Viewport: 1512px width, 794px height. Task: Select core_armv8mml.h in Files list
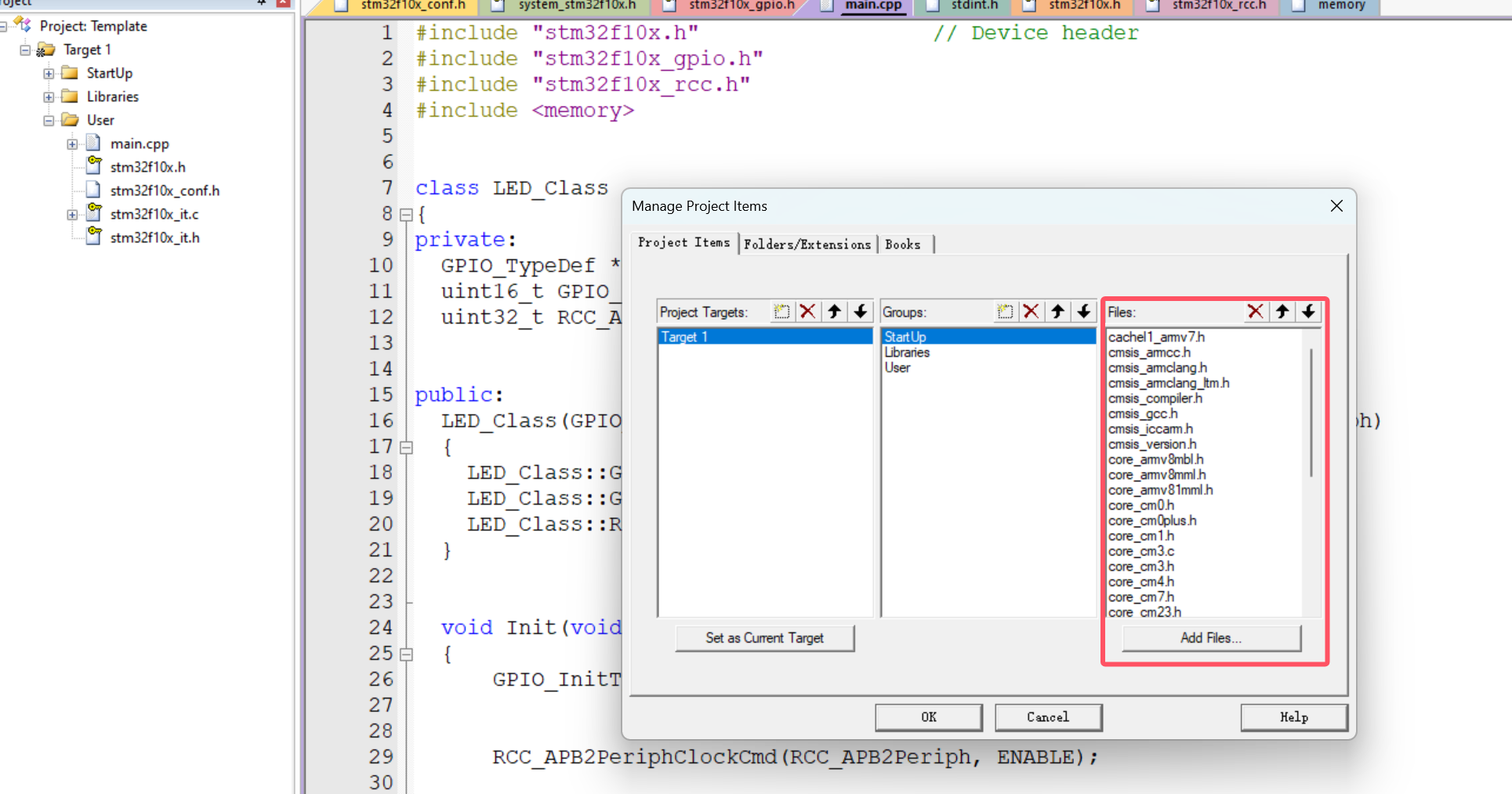click(1157, 475)
